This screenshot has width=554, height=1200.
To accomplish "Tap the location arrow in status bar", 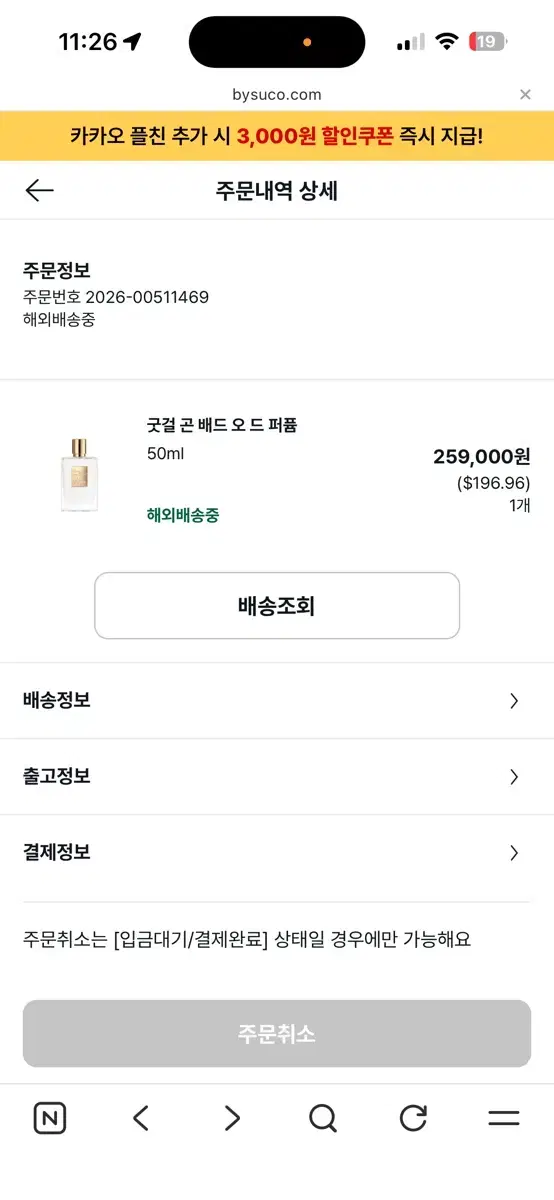I will (133, 42).
